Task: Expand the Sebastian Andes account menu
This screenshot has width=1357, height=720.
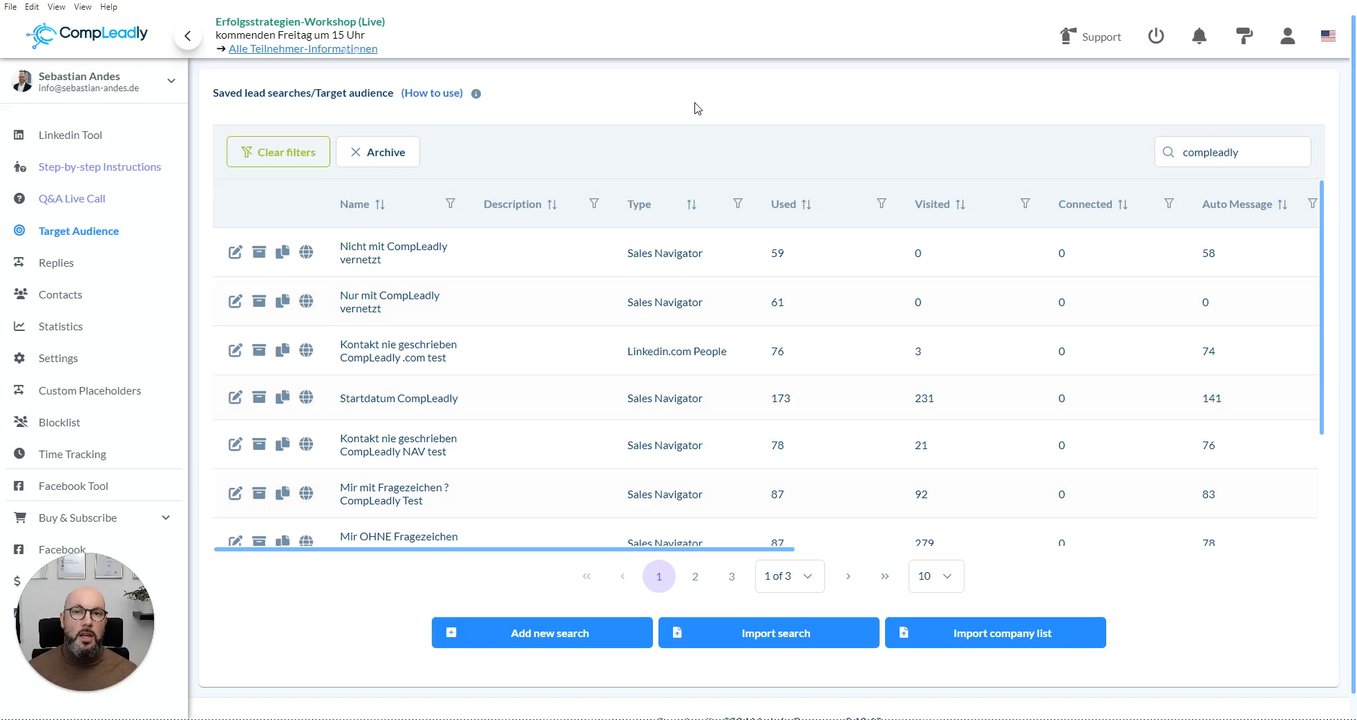Action: tap(171, 81)
